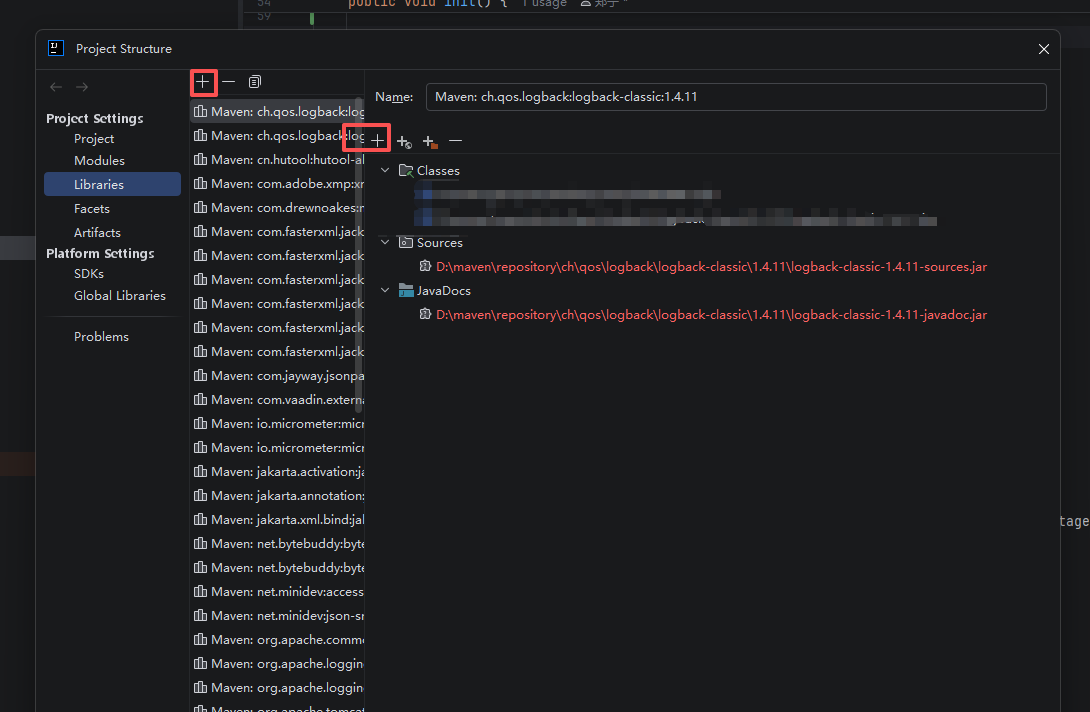
Task: Select the logback-classic sources jar path
Action: 711,266
